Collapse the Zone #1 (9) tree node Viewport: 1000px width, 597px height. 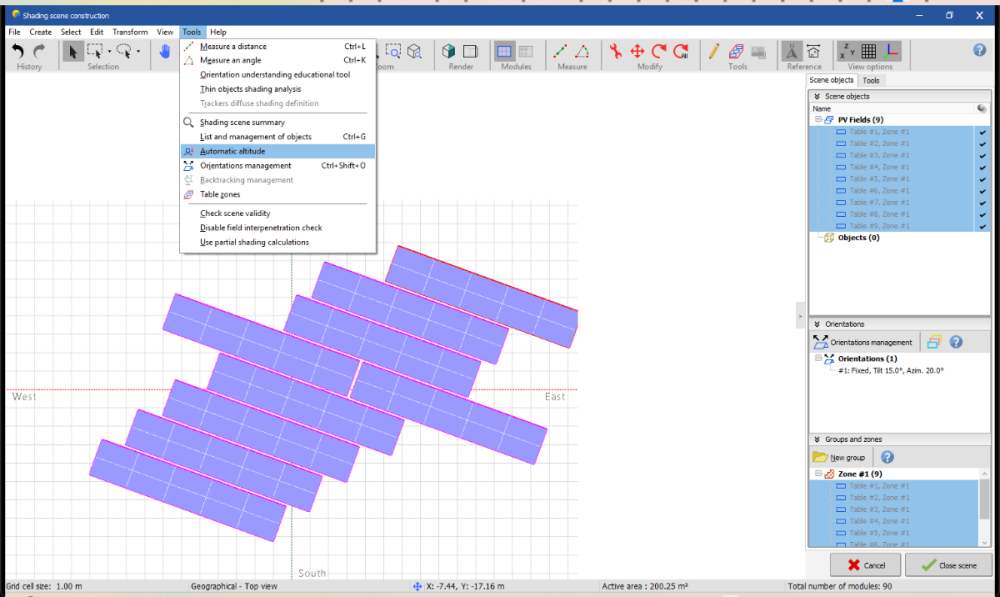pyautogui.click(x=818, y=474)
